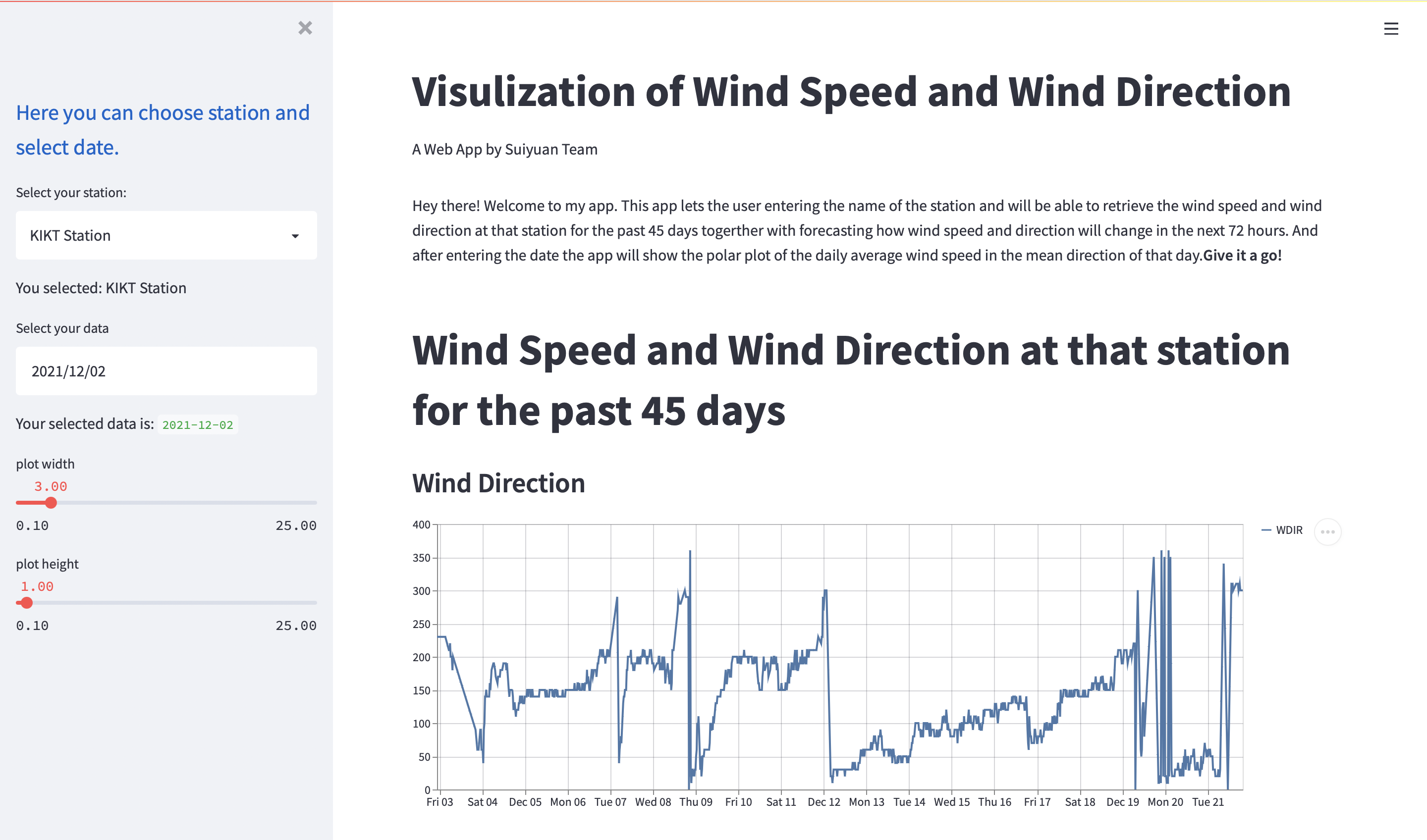The height and width of the screenshot is (840, 1427).
Task: Click the plot width slider handle
Action: pyautogui.click(x=51, y=503)
